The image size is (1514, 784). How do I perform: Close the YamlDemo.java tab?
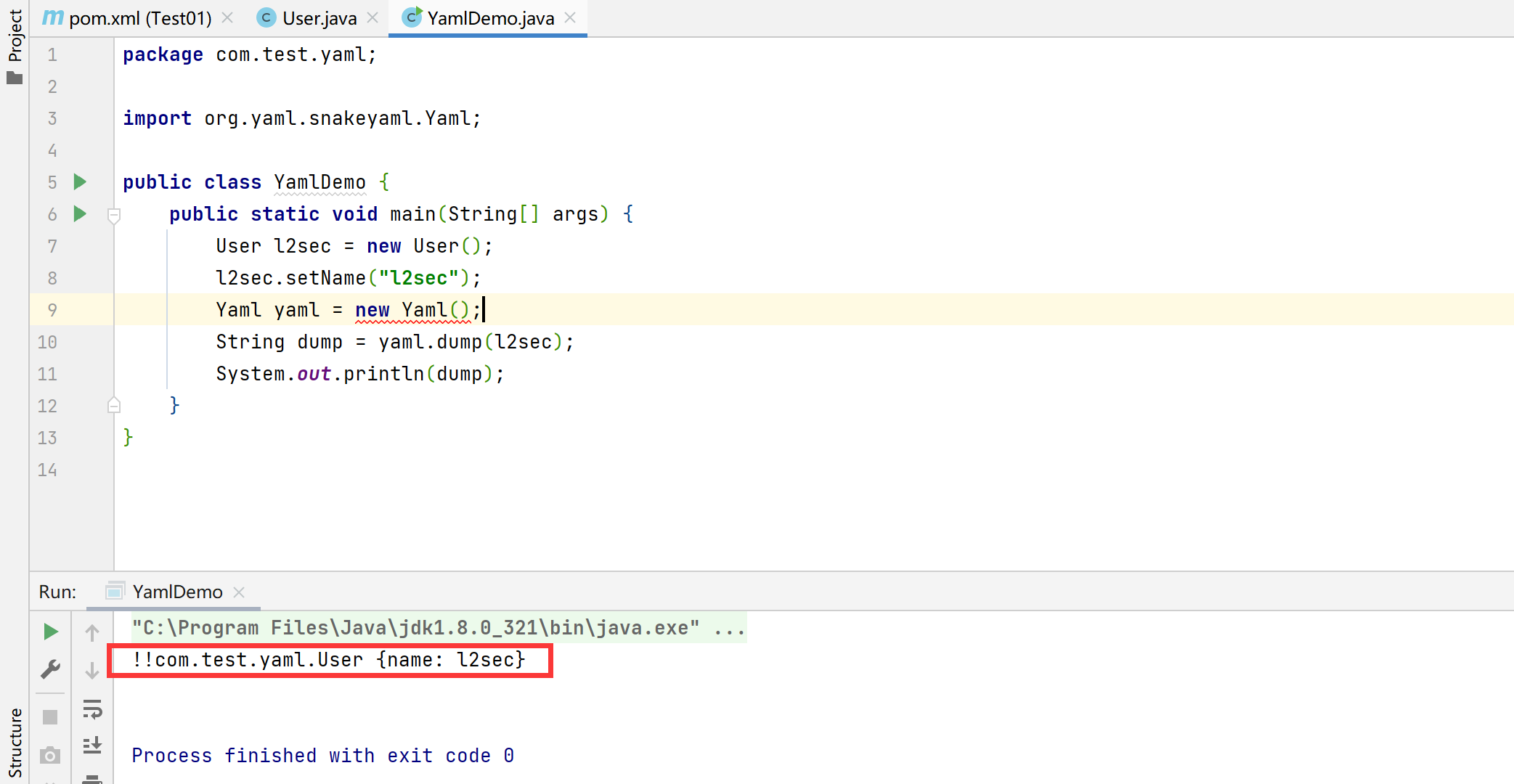[x=570, y=18]
